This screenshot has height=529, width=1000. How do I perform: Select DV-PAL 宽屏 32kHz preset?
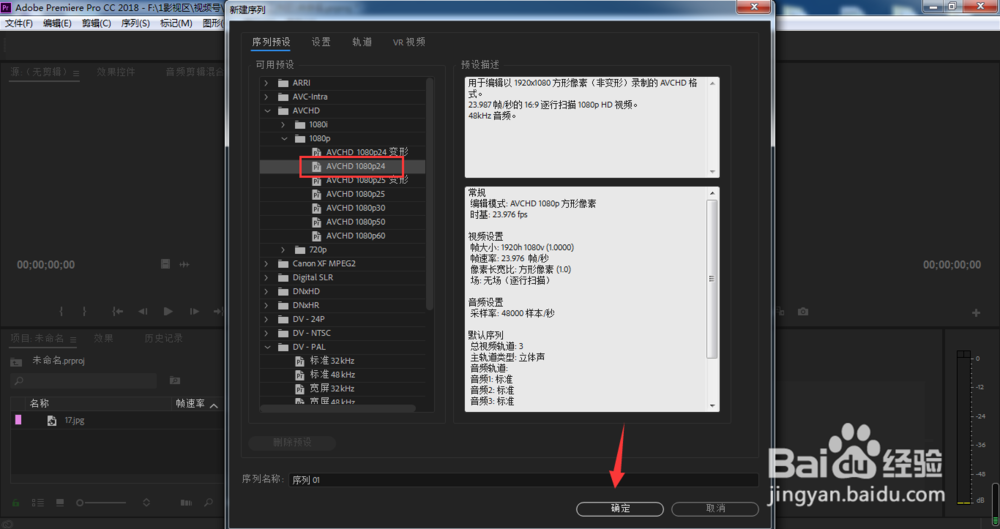click(332, 389)
